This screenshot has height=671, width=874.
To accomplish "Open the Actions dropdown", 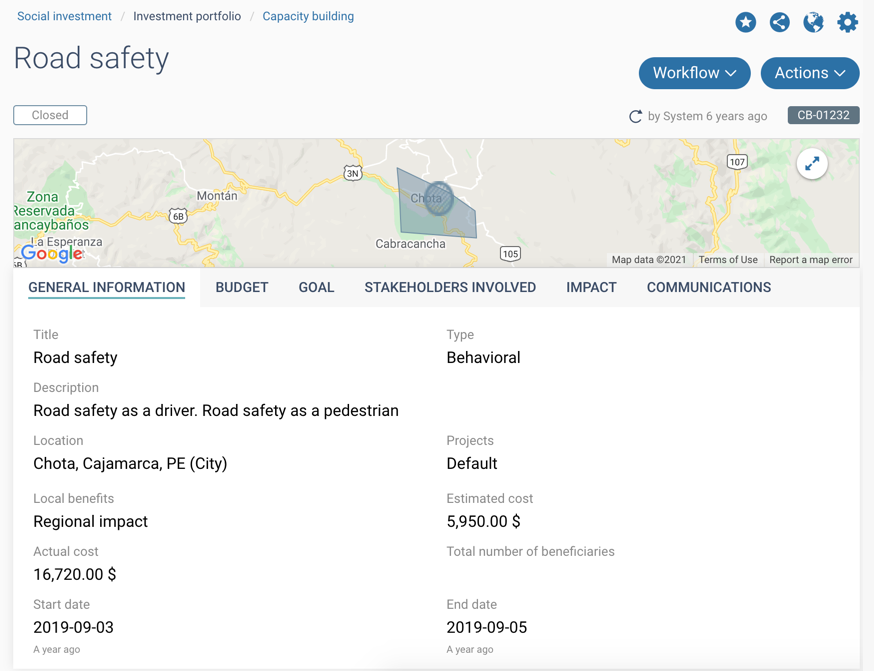I will 809,73.
